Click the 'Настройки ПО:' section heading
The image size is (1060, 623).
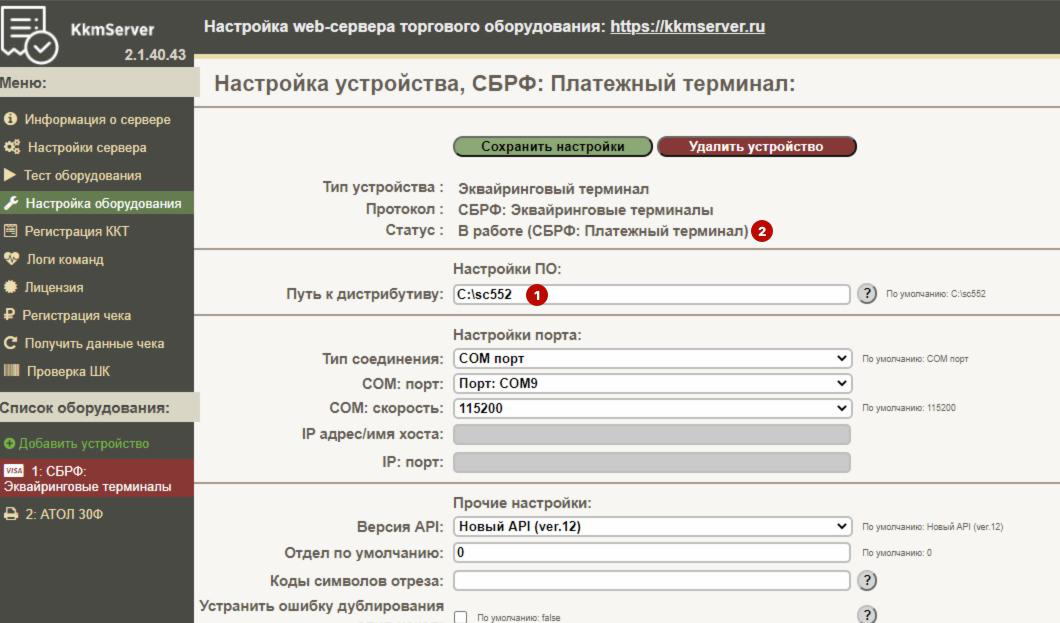click(x=507, y=269)
